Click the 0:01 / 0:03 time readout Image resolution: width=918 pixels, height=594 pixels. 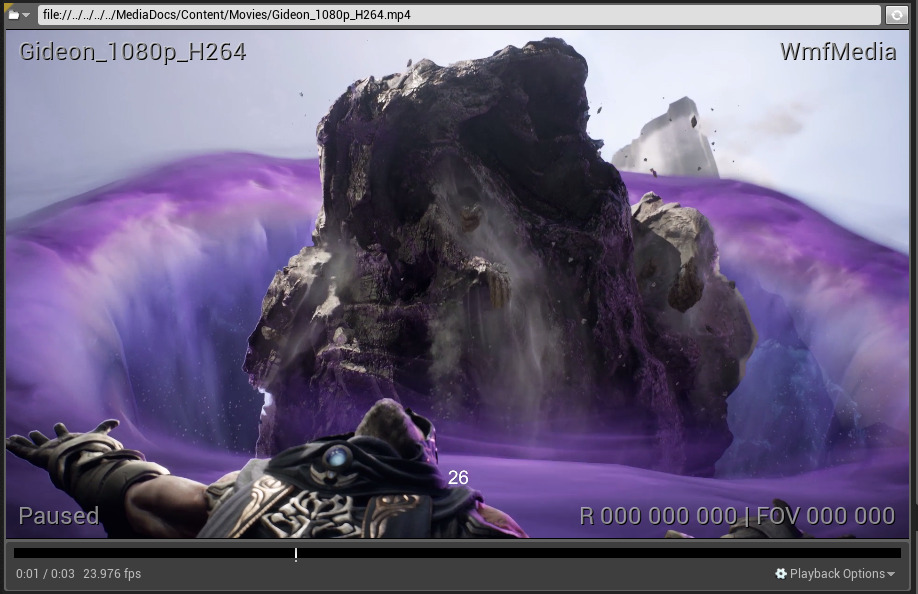point(45,574)
